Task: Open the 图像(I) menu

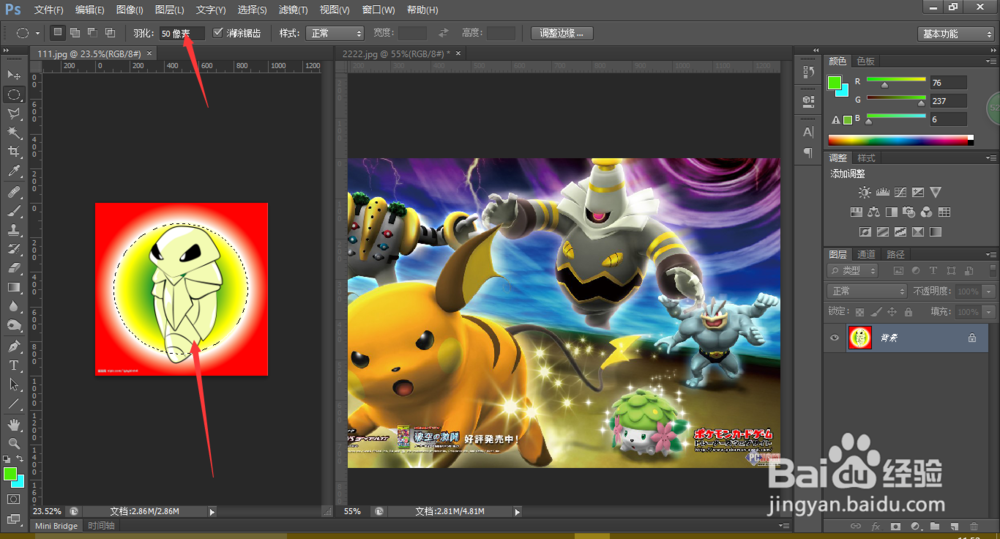Action: [x=130, y=10]
